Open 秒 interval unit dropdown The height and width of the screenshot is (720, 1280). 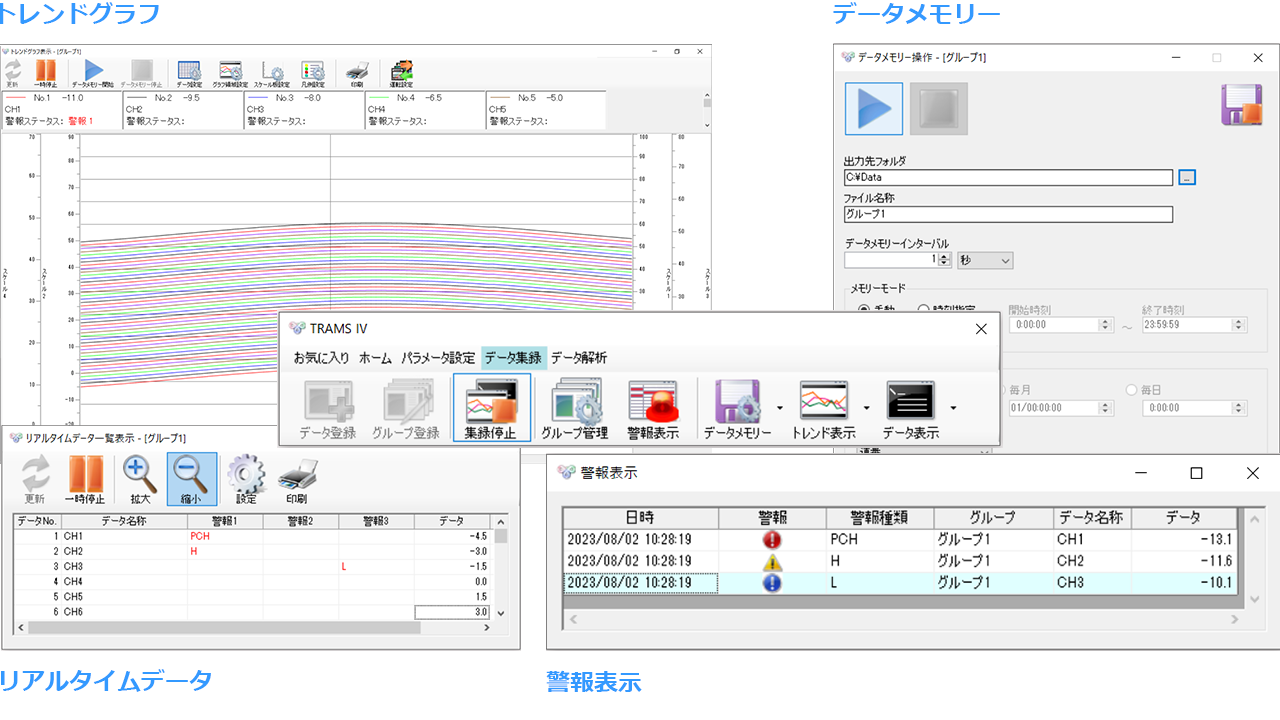pyautogui.click(x=985, y=260)
